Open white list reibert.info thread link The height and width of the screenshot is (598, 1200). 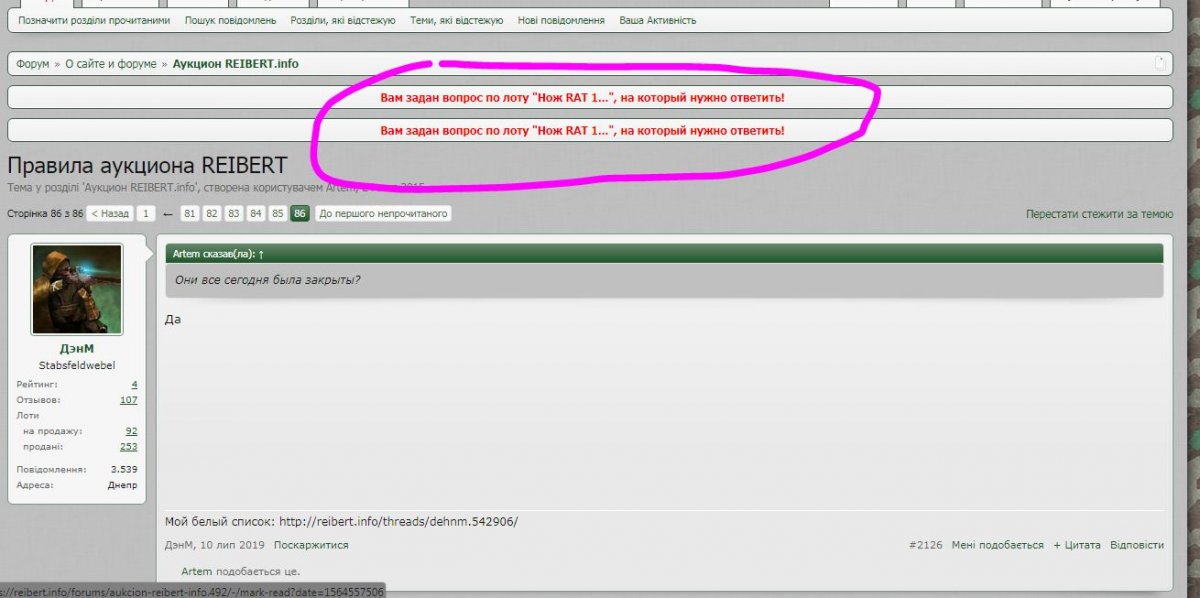coord(399,522)
